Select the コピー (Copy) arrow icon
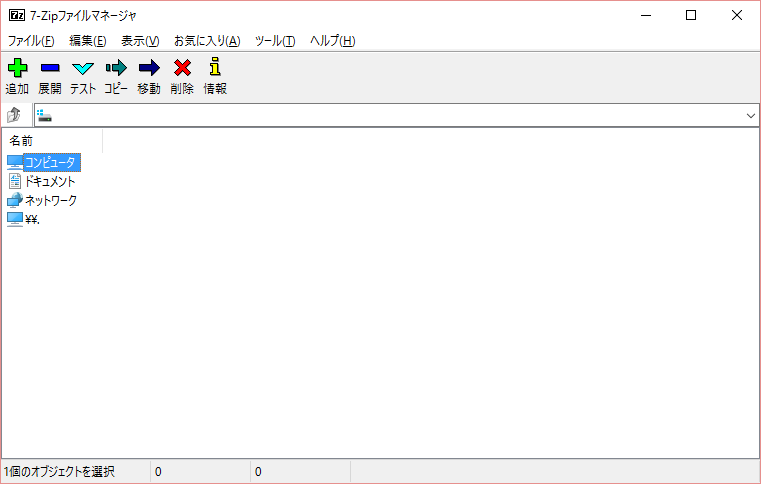Image resolution: width=761 pixels, height=484 pixels. [116, 68]
